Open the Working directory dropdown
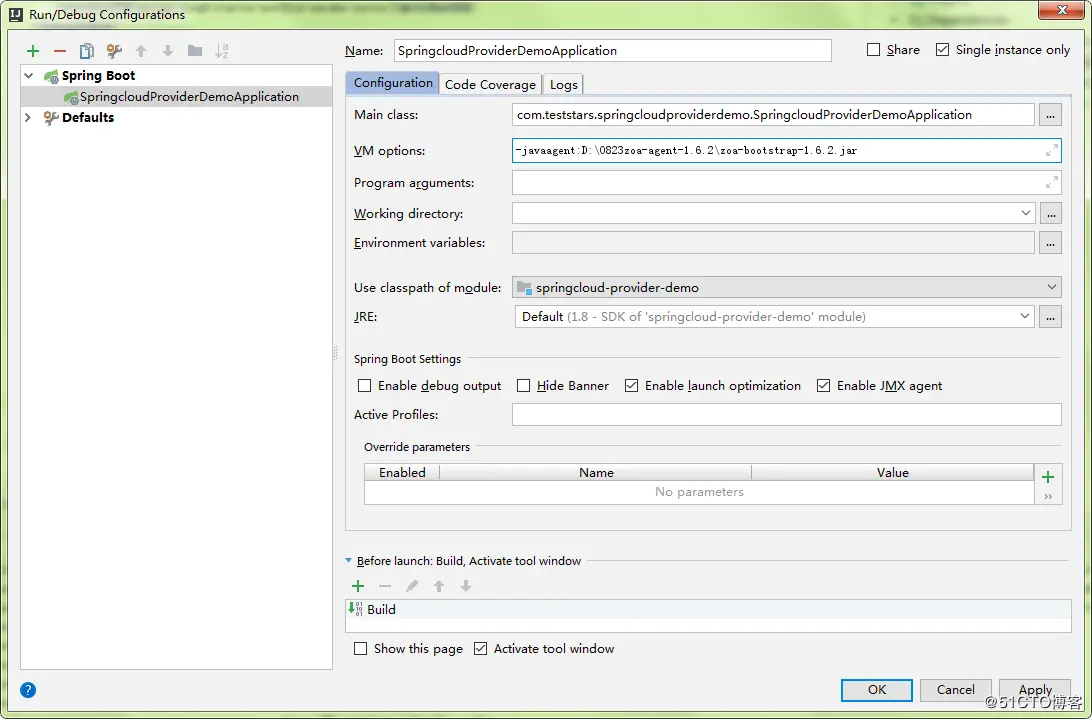The height and width of the screenshot is (719, 1092). pyautogui.click(x=1025, y=213)
